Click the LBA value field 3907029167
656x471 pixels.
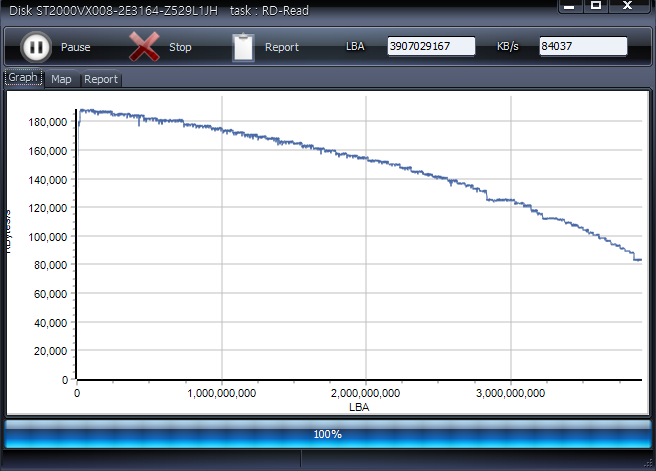(431, 46)
